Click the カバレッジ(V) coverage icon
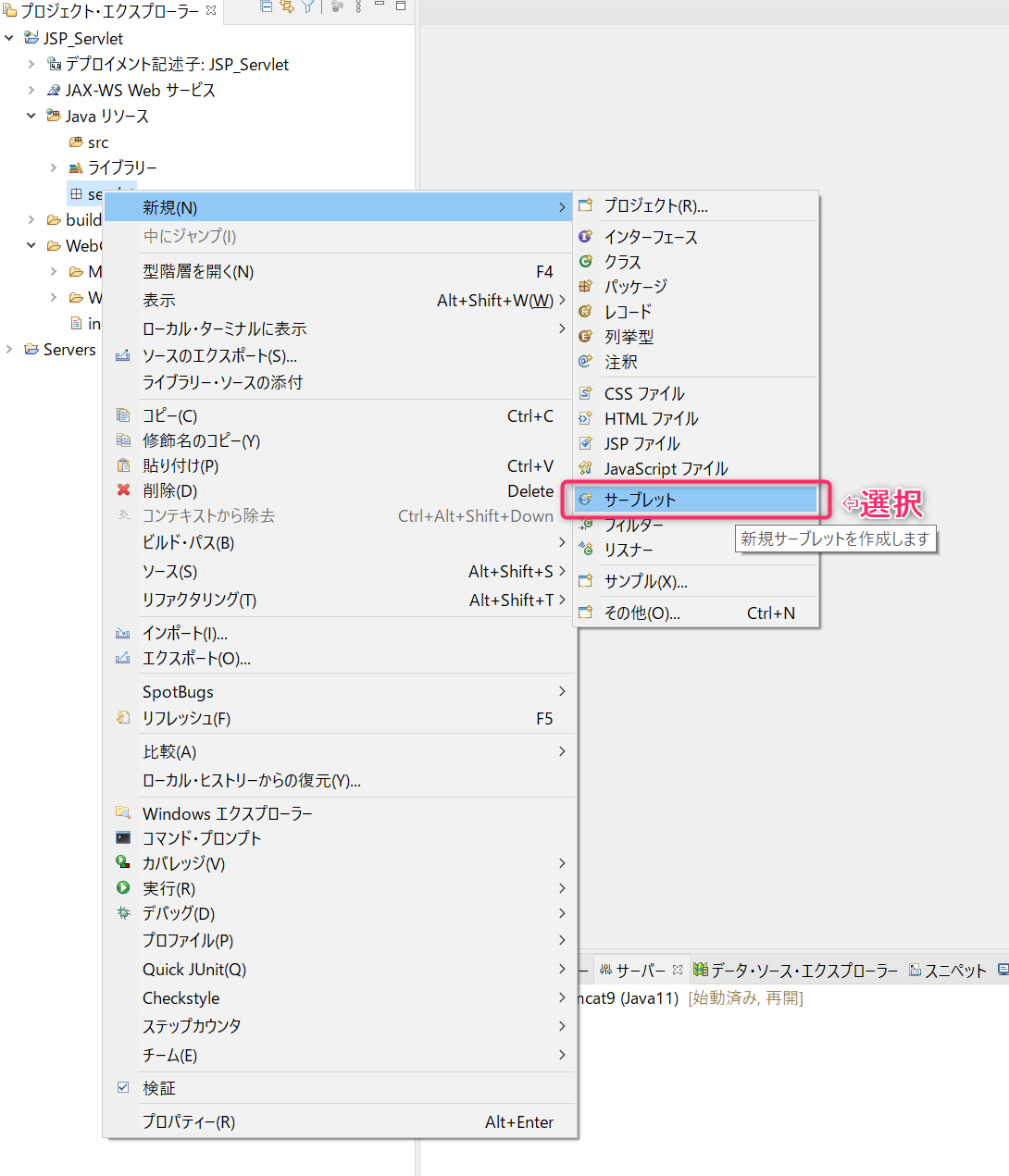 tap(123, 862)
